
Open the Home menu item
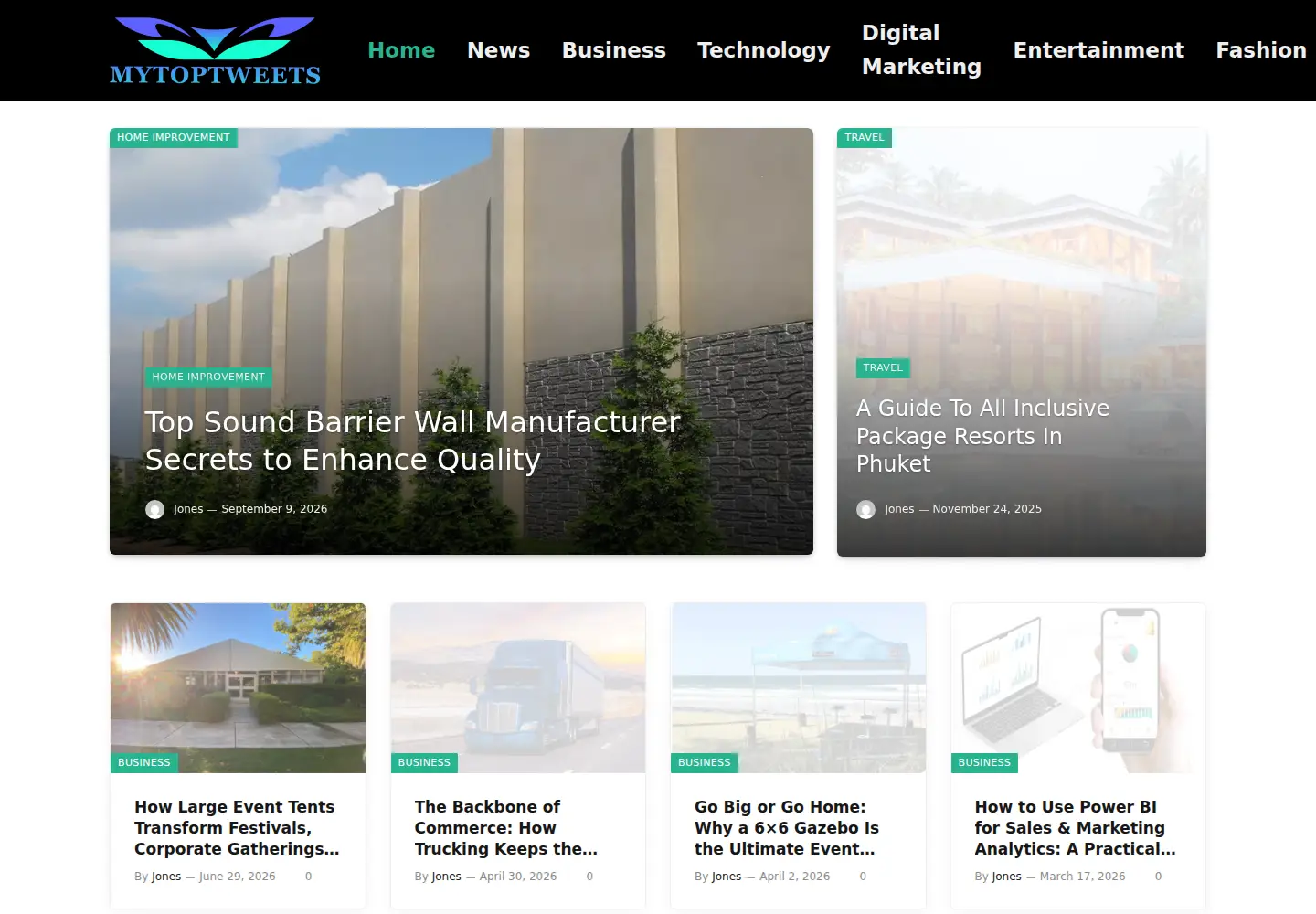tap(401, 50)
